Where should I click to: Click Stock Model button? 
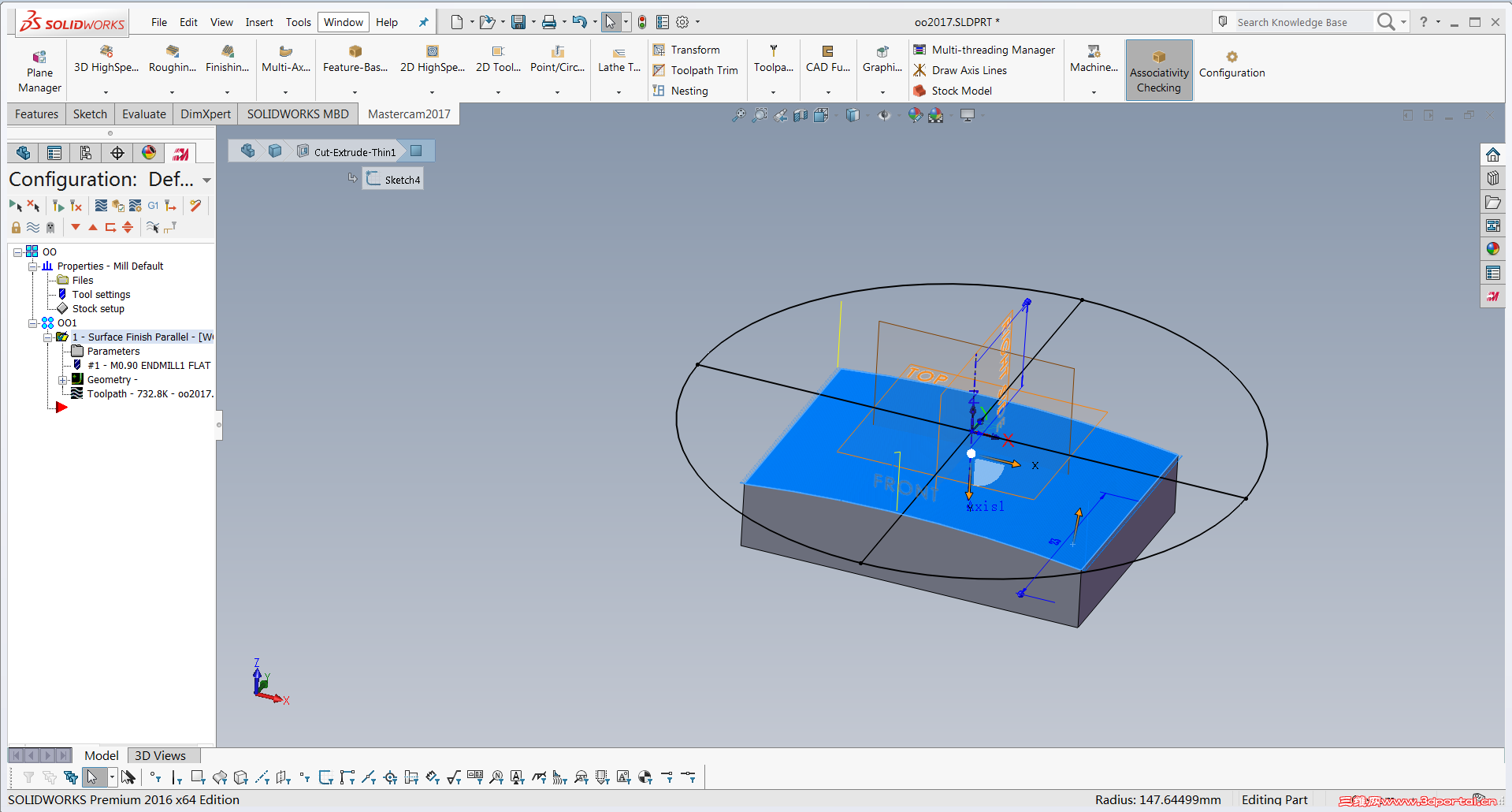tap(953, 91)
